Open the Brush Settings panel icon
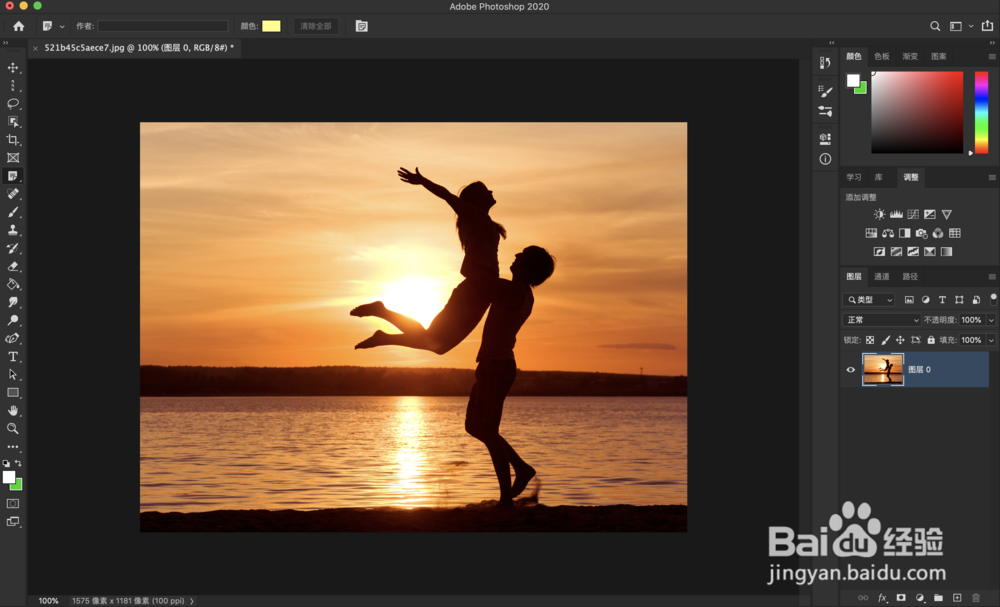This screenshot has height=607, width=1000. pyautogui.click(x=825, y=91)
